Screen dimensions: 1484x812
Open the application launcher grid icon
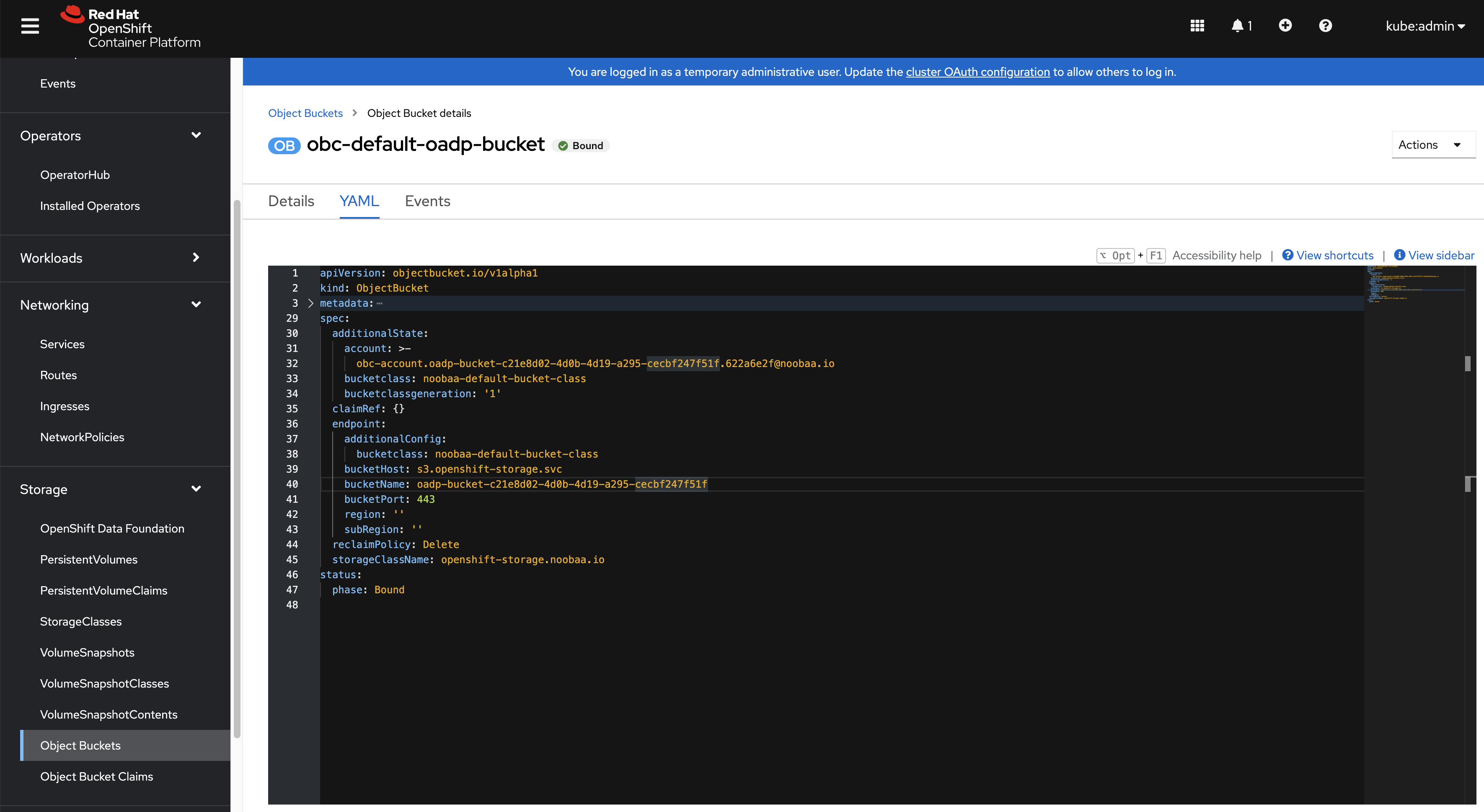[x=1197, y=26]
